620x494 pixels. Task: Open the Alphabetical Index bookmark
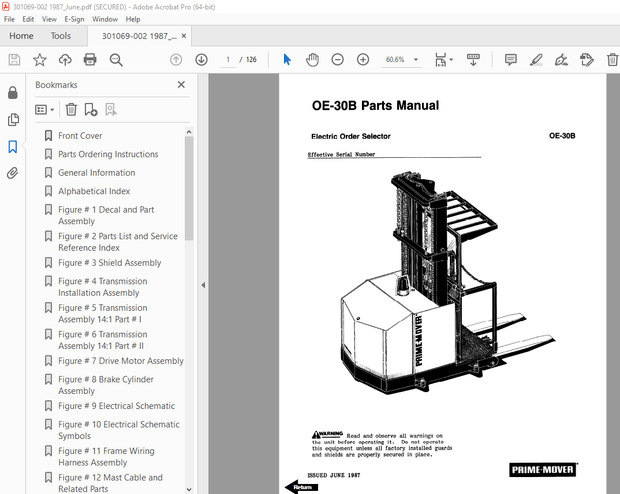click(x=94, y=191)
